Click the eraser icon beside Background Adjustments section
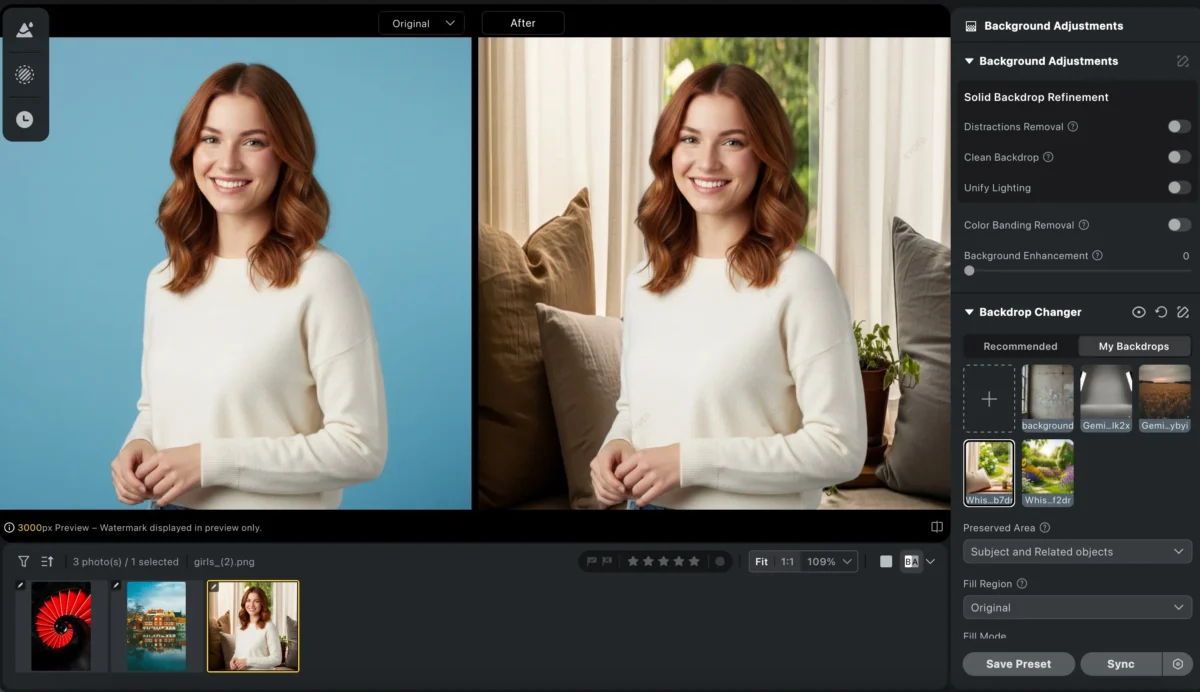 pos(1183,61)
